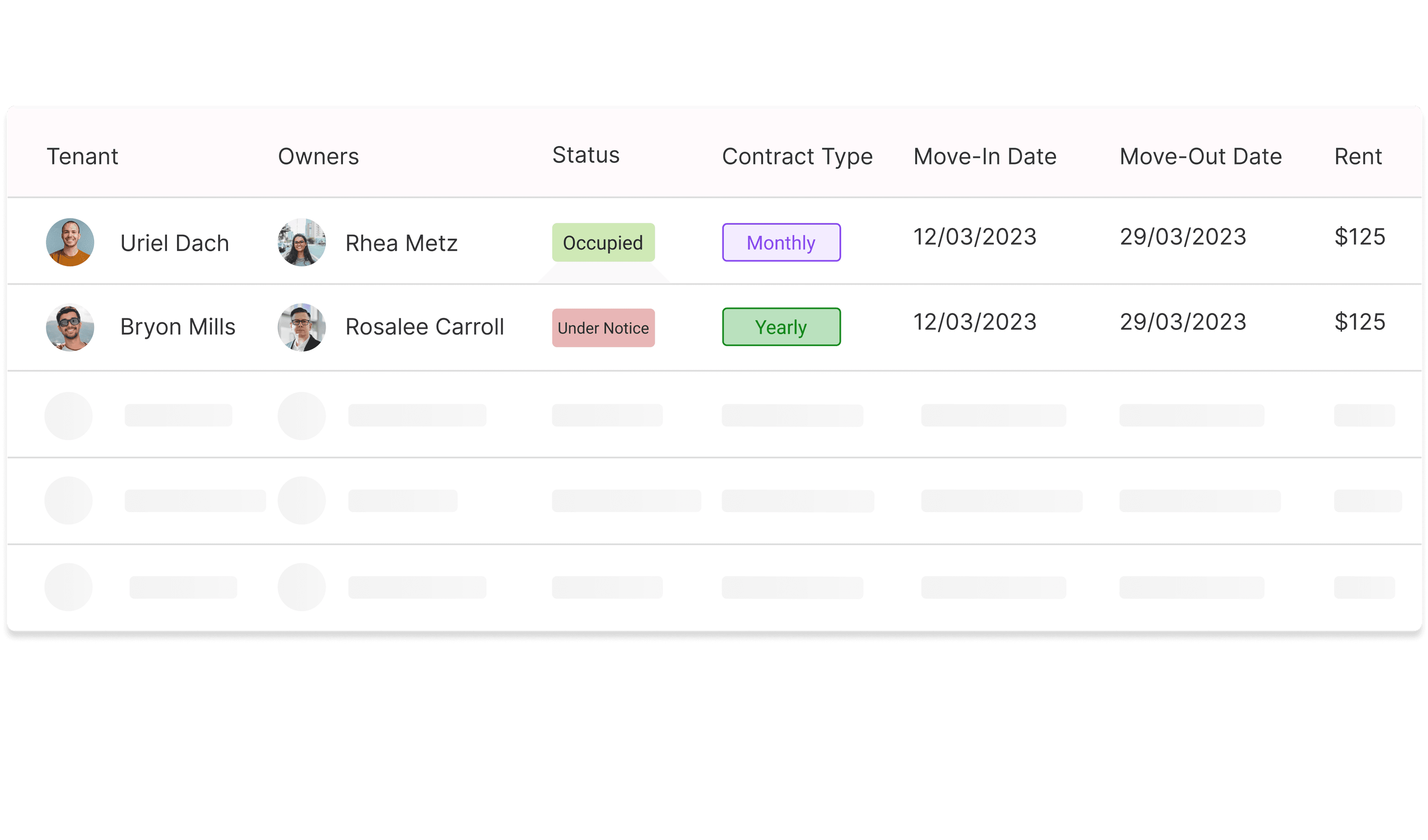
Task: Click the Occupied status badge
Action: [x=603, y=242]
